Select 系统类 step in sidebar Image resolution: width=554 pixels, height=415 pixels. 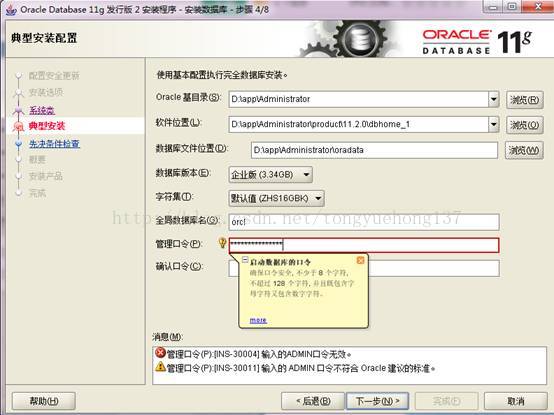click(x=42, y=110)
